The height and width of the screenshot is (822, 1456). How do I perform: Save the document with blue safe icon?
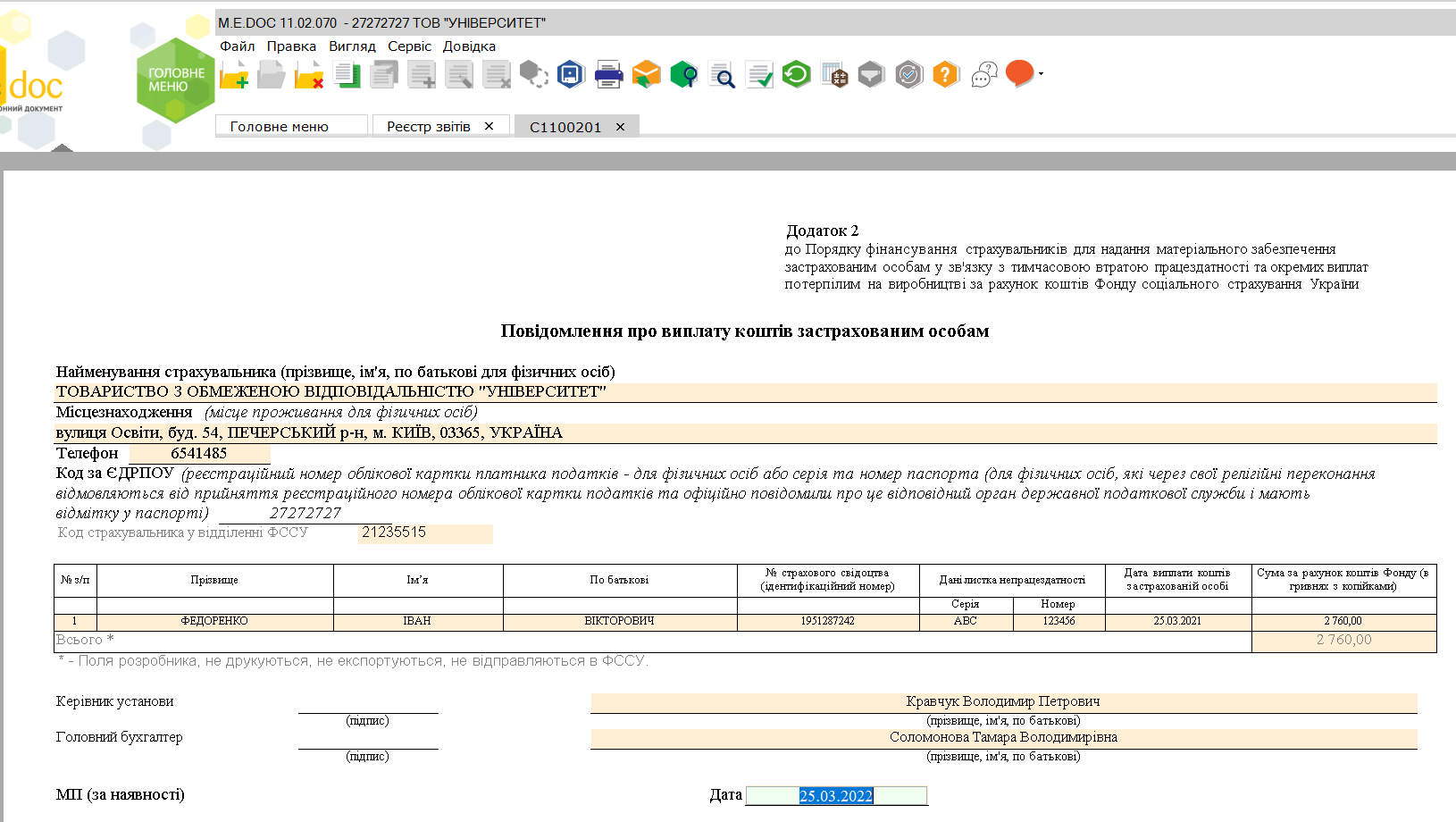571,74
